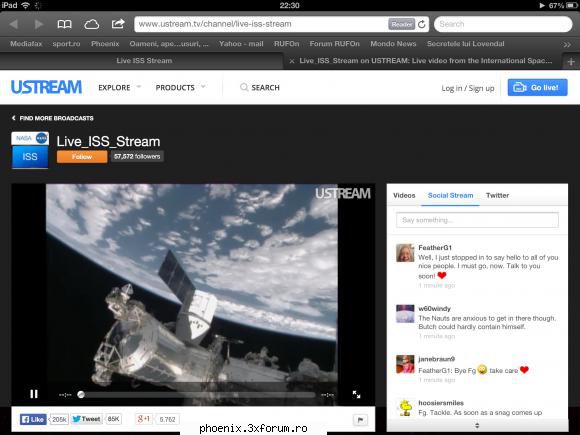Click FIND MORE BROADCASTS back link

53,118
